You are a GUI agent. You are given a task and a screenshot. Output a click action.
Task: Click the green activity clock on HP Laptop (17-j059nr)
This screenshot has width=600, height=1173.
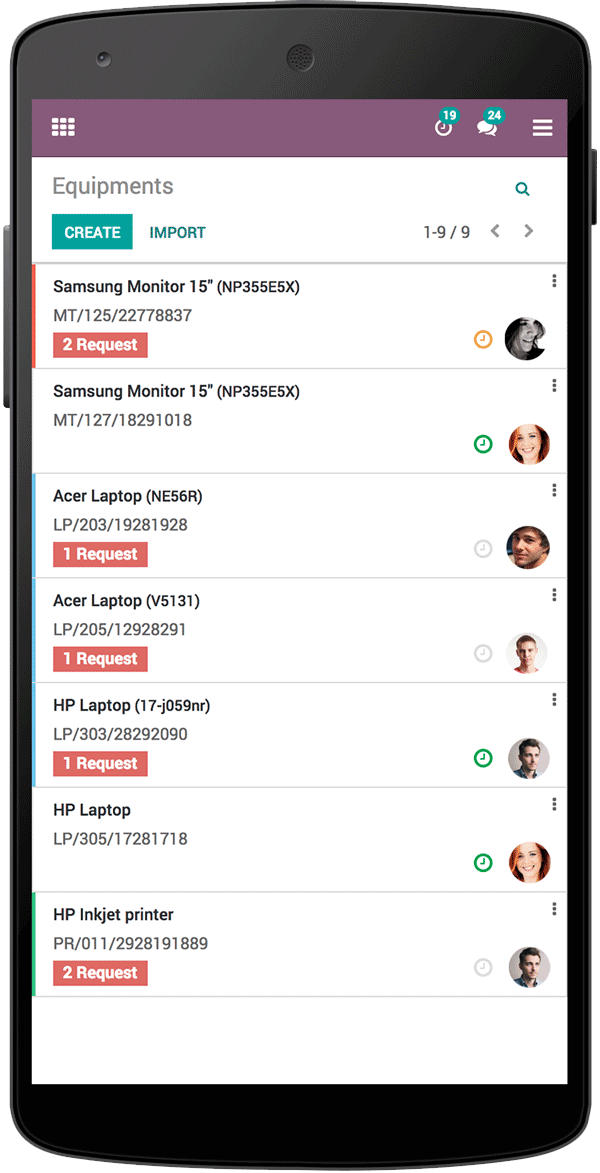(483, 759)
